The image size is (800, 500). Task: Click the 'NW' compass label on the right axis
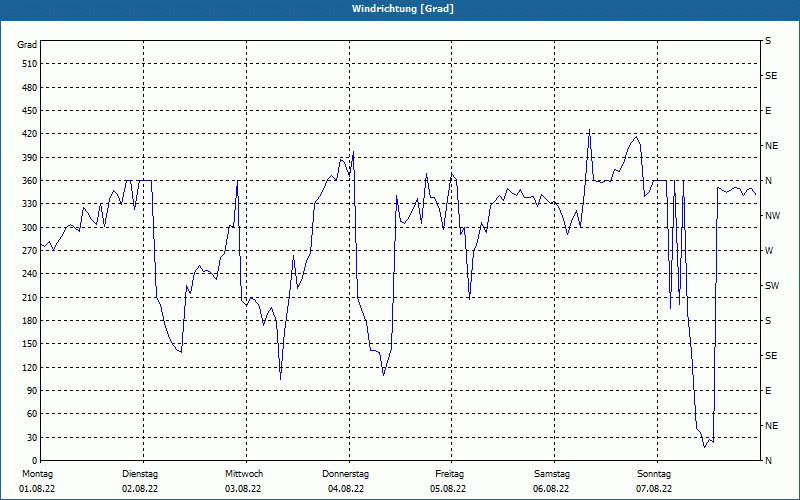(772, 216)
